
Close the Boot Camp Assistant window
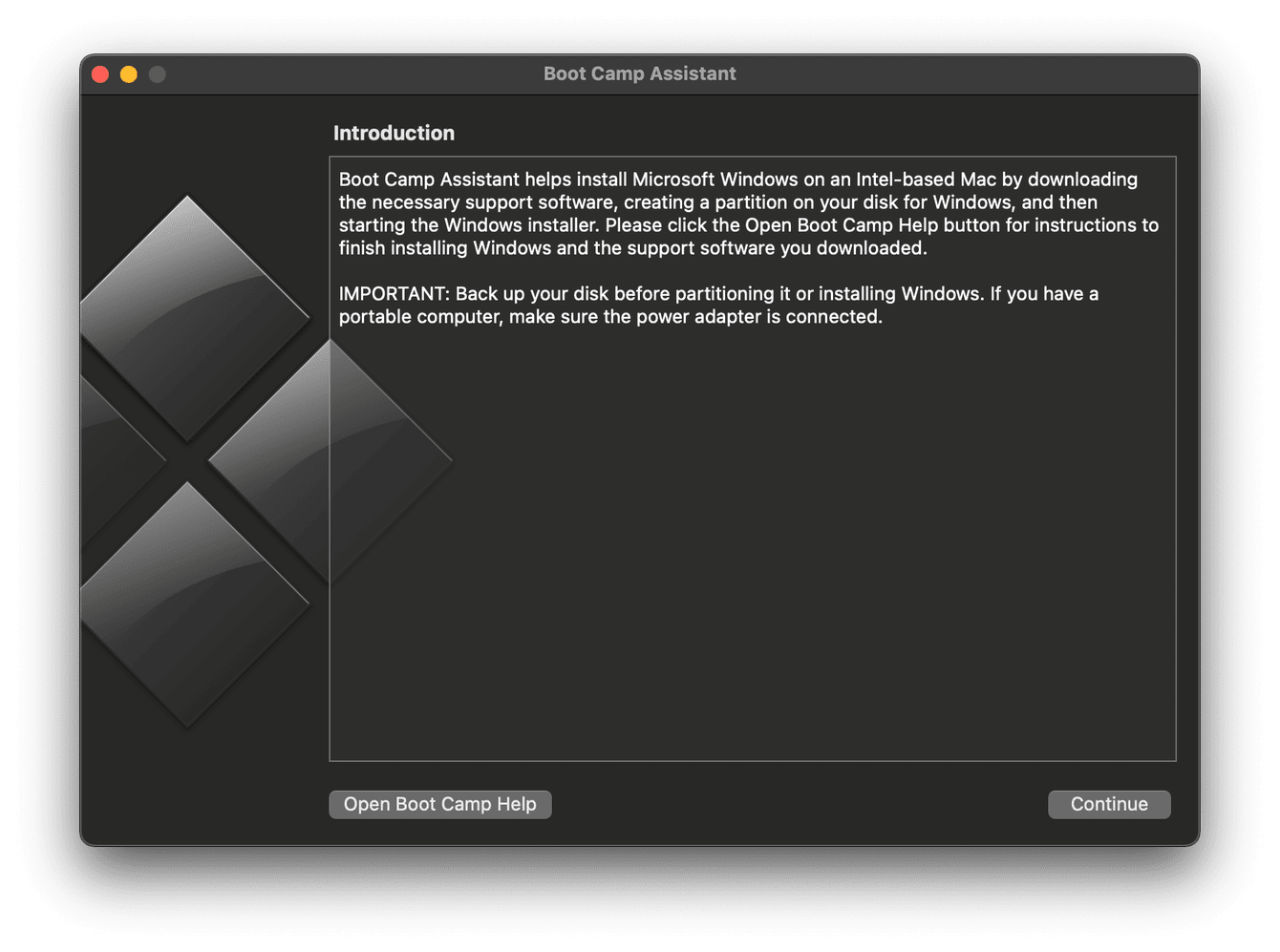pos(100,74)
